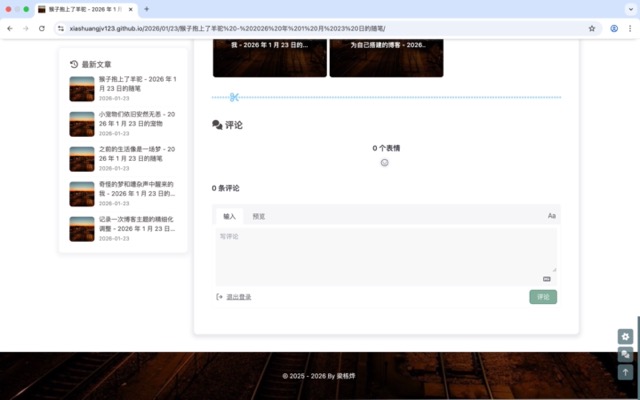Open article 小宠物们依旧安然无恙 from sidebar
This screenshot has width=640, height=400.
(x=137, y=118)
